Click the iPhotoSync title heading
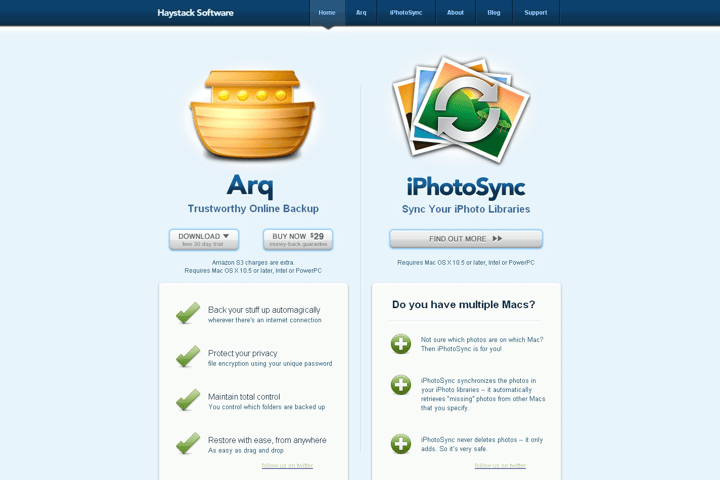720x480 pixels. click(466, 187)
